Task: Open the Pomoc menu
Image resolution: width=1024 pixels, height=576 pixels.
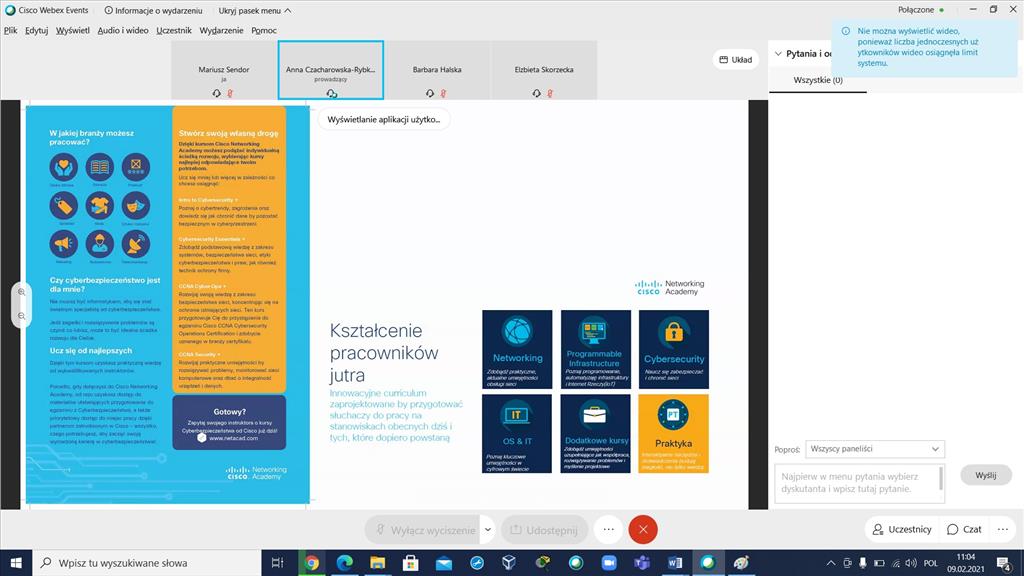Action: tap(264, 30)
